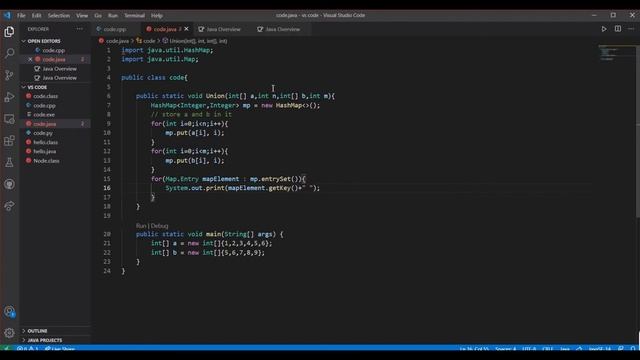
Task: Open code.java in the VS CODE folder
Action: pos(45,124)
